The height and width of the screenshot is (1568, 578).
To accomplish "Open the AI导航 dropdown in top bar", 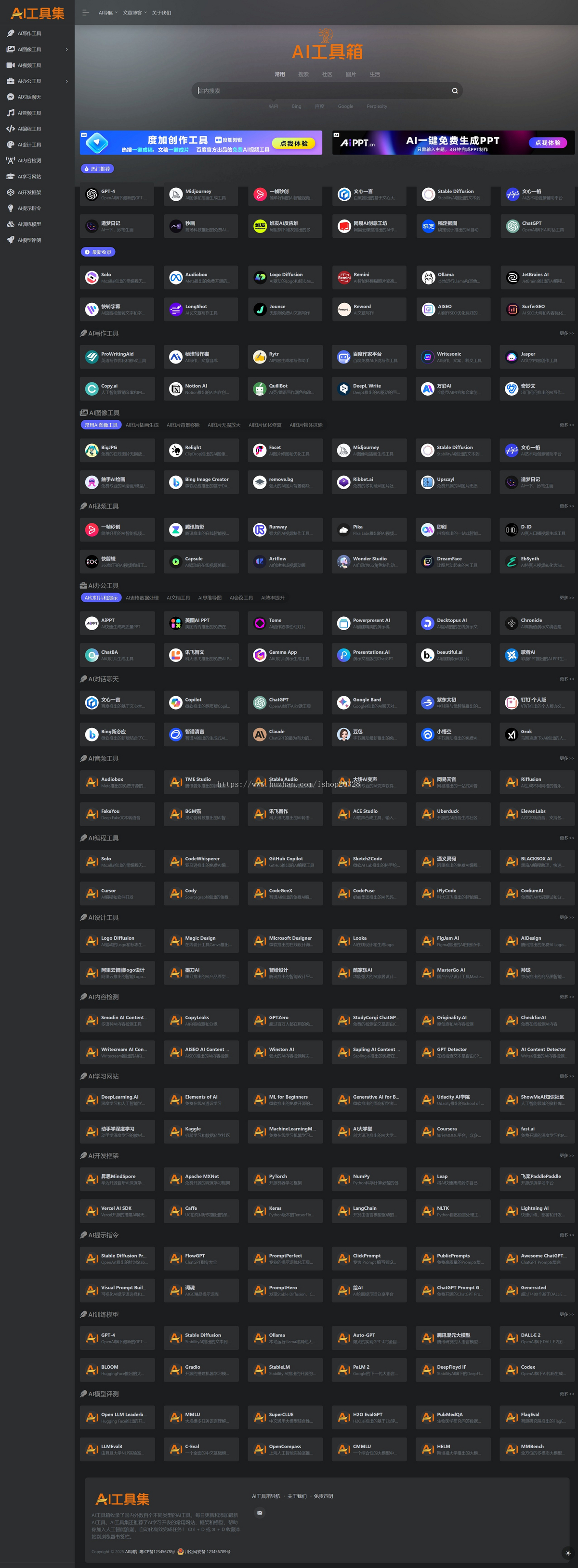I will coord(108,13).
